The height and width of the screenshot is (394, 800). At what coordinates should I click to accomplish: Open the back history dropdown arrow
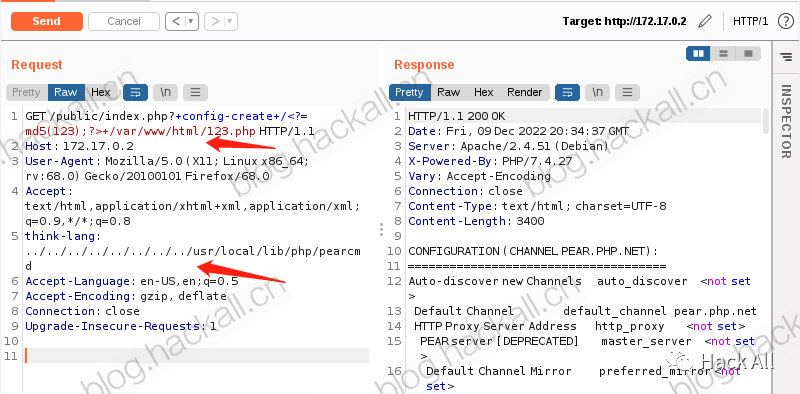click(191, 21)
